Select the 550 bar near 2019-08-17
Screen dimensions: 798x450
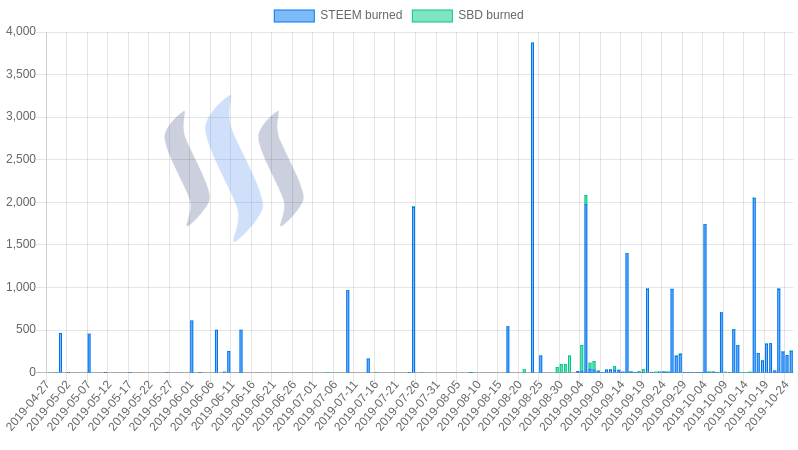tap(508, 349)
